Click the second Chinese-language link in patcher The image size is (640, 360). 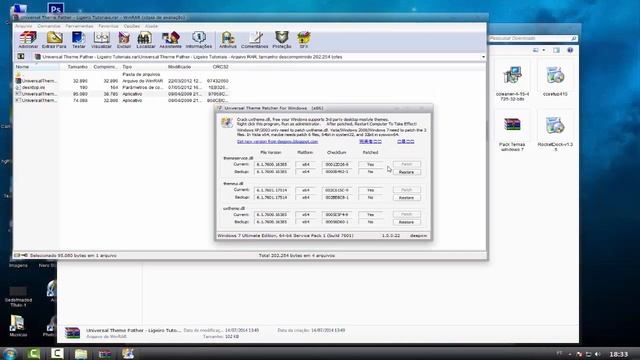click(x=405, y=142)
